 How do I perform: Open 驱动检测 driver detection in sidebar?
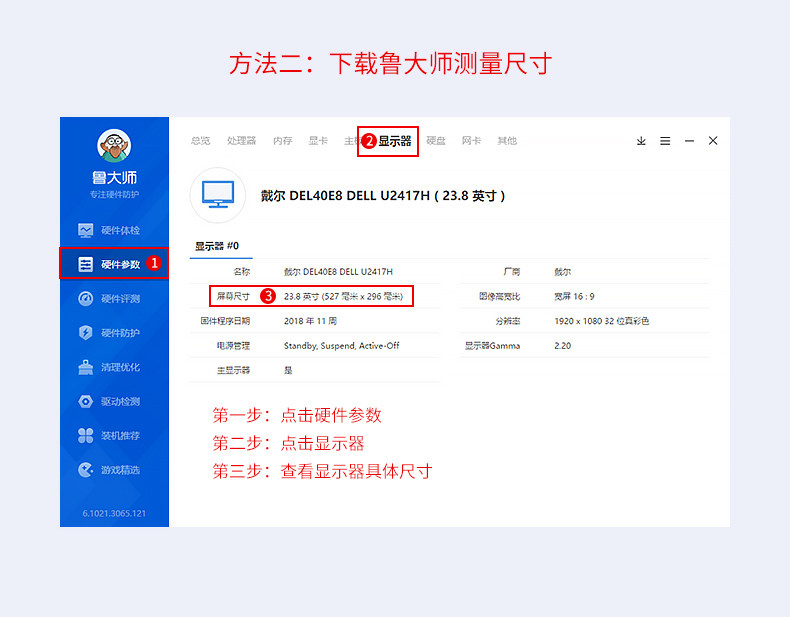point(109,401)
